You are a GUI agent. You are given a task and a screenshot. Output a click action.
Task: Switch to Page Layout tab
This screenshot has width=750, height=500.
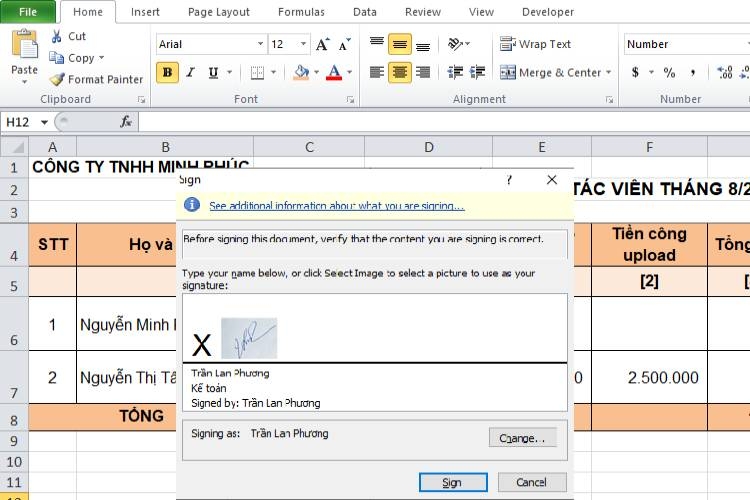point(219,12)
